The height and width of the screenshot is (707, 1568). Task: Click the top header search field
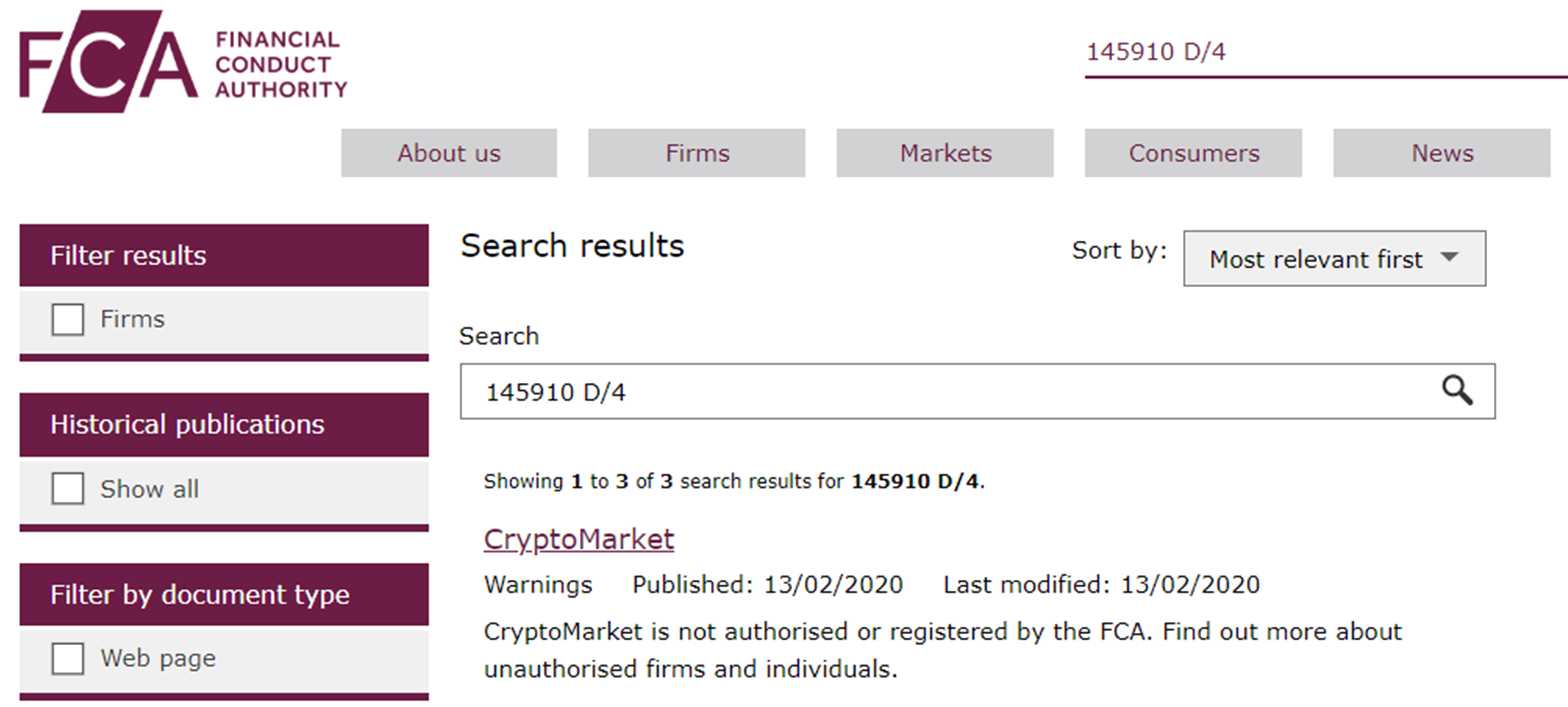point(1320,53)
